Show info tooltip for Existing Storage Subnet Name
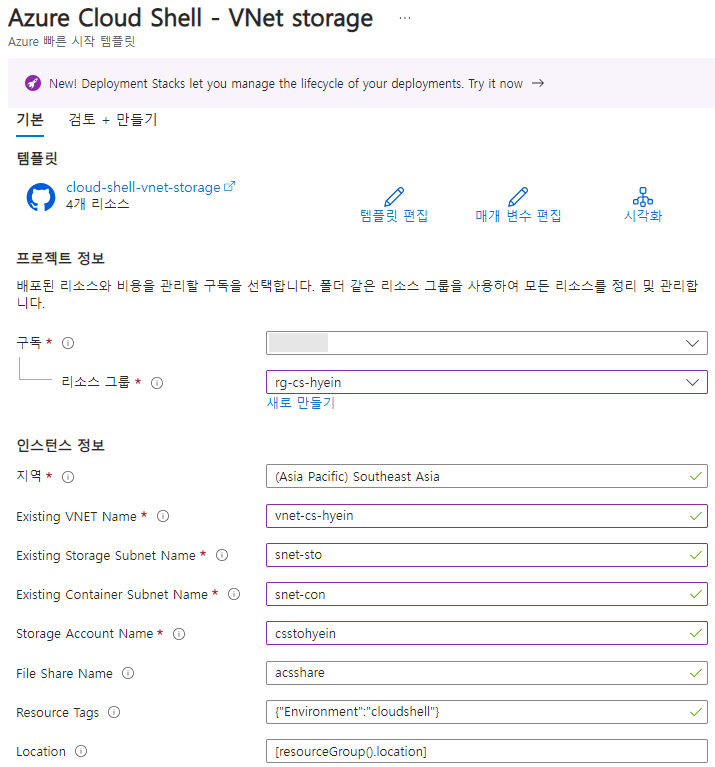715x767 pixels. tap(222, 555)
